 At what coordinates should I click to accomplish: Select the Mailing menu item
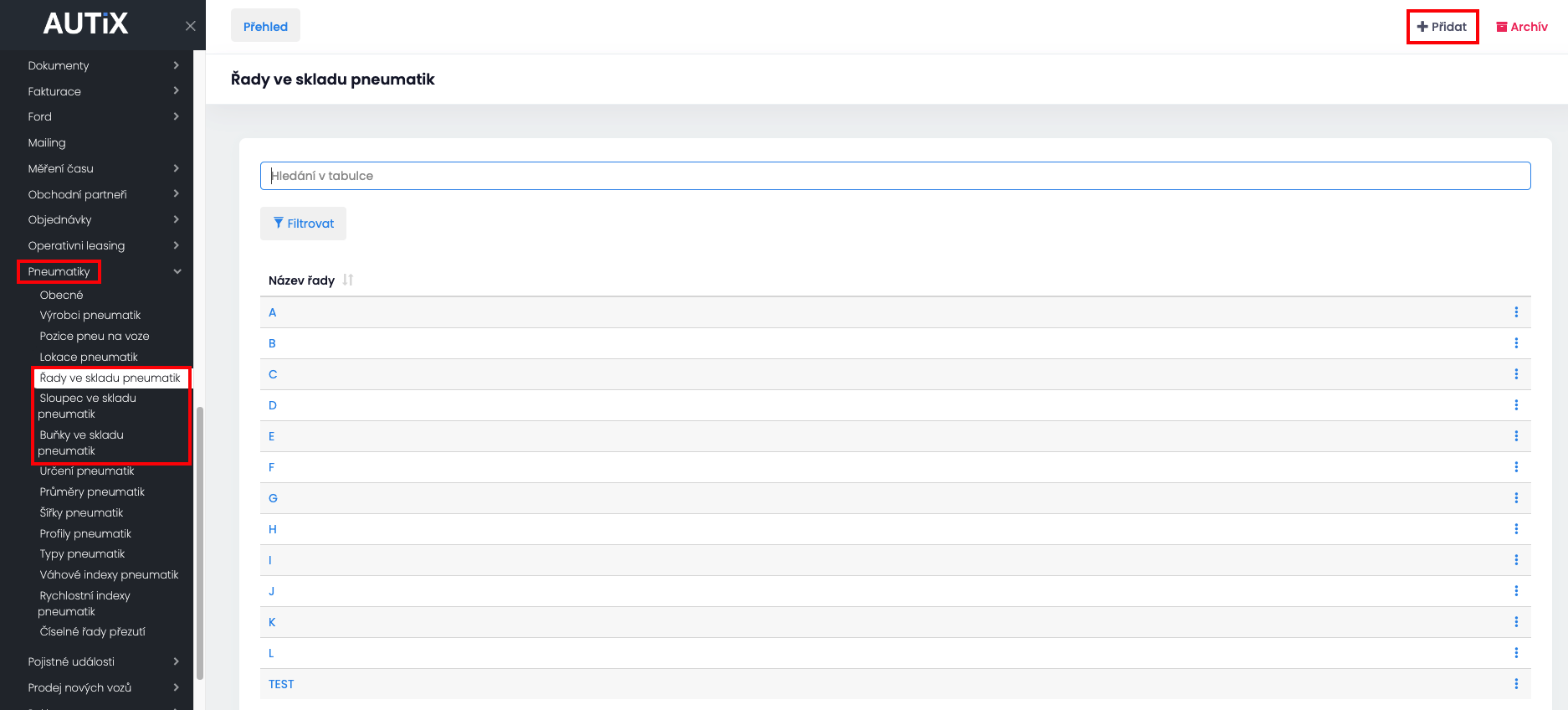(47, 142)
